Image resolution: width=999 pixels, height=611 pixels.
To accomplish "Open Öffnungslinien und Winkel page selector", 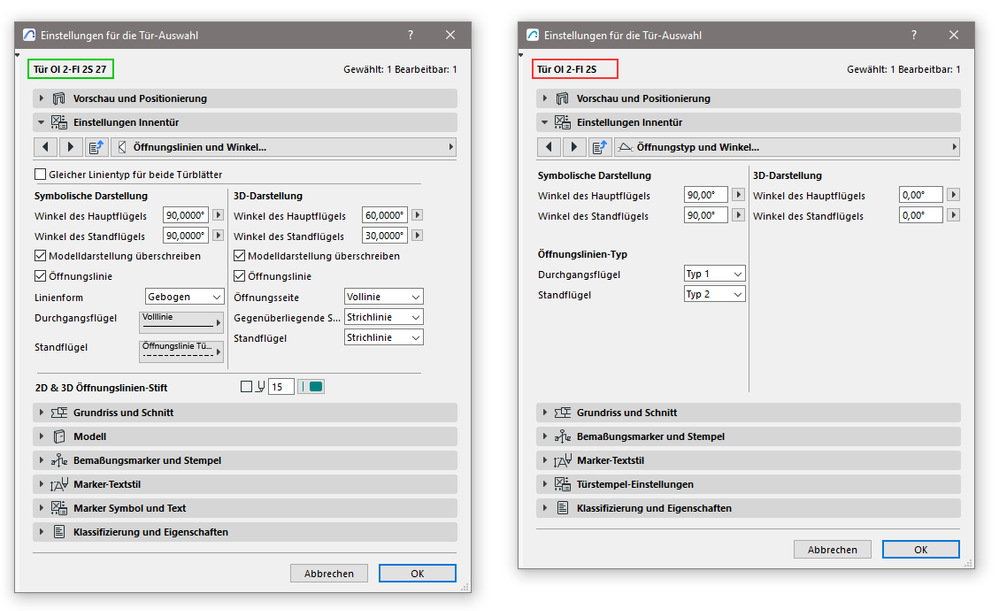I will point(284,147).
